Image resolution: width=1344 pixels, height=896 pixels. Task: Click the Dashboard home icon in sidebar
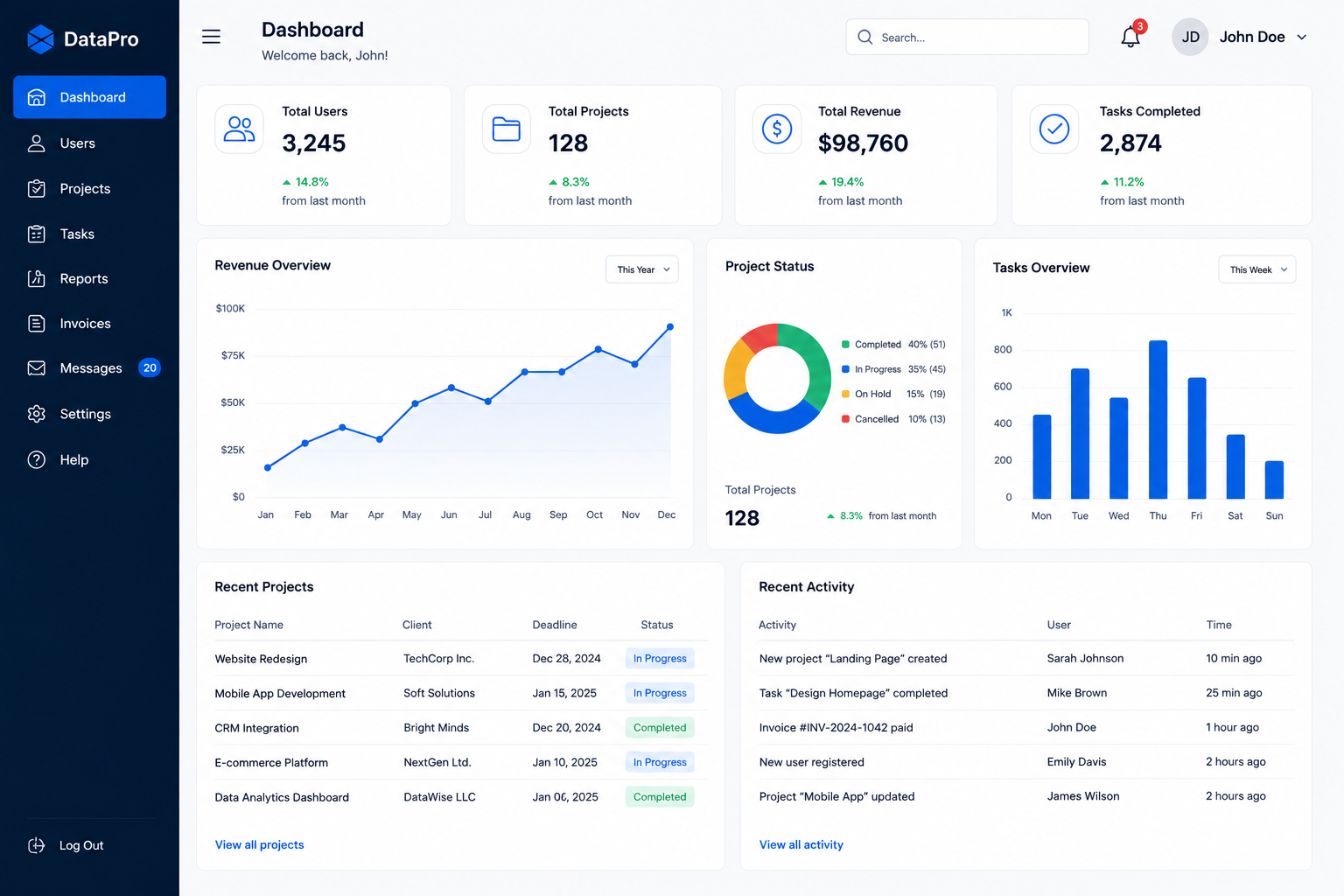[x=37, y=97]
